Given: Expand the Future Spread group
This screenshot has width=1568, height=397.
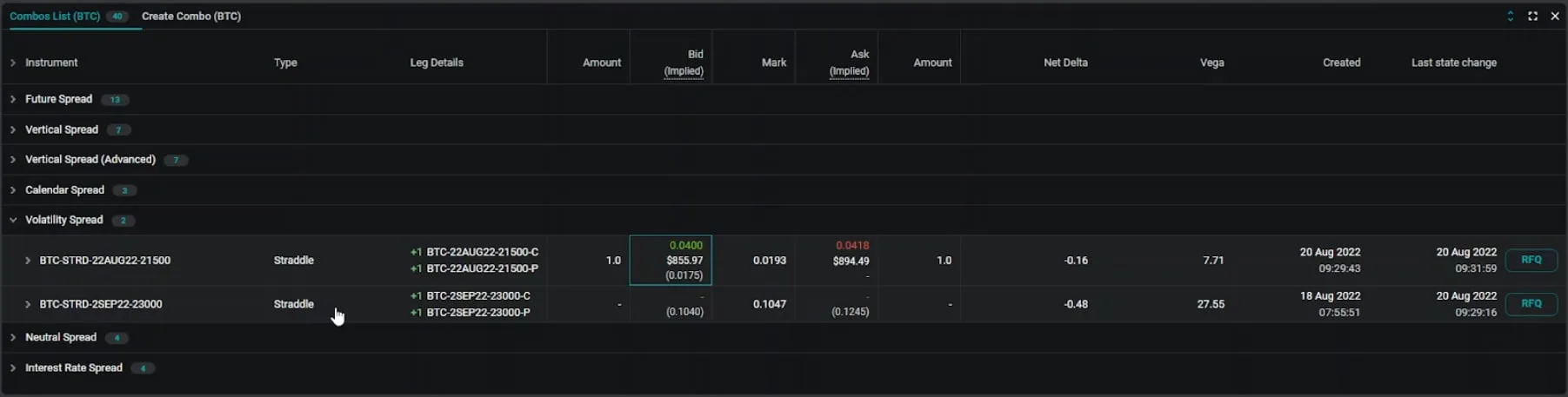Looking at the screenshot, I should click(x=13, y=99).
